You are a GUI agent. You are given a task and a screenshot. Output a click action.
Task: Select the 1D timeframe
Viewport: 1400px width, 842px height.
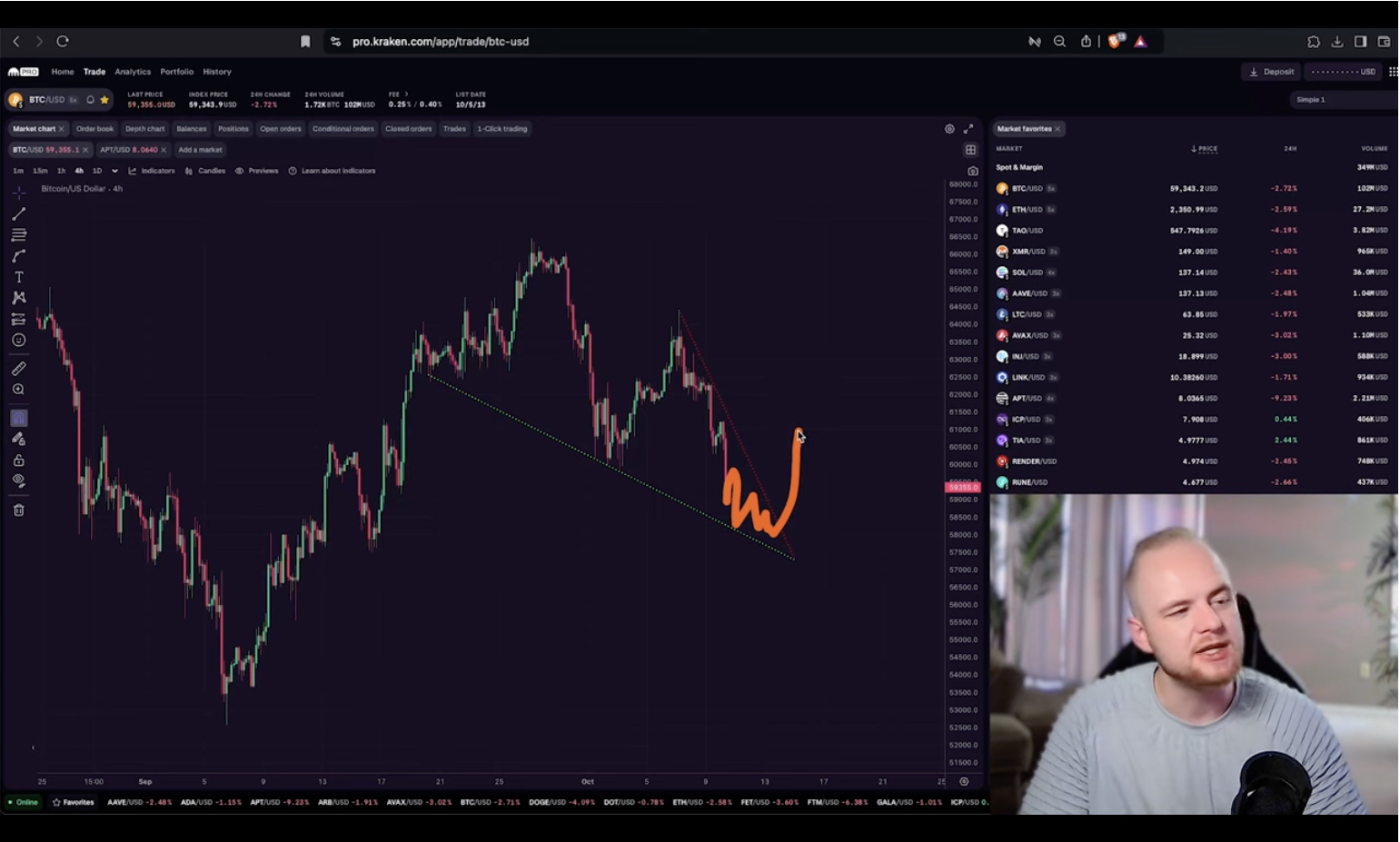coord(97,171)
